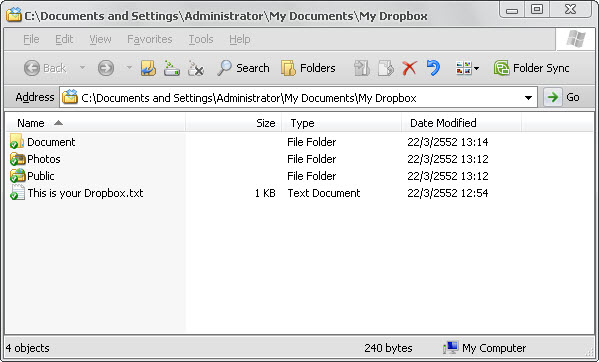Click the Public folder name
599x362 pixels.
coord(41,176)
